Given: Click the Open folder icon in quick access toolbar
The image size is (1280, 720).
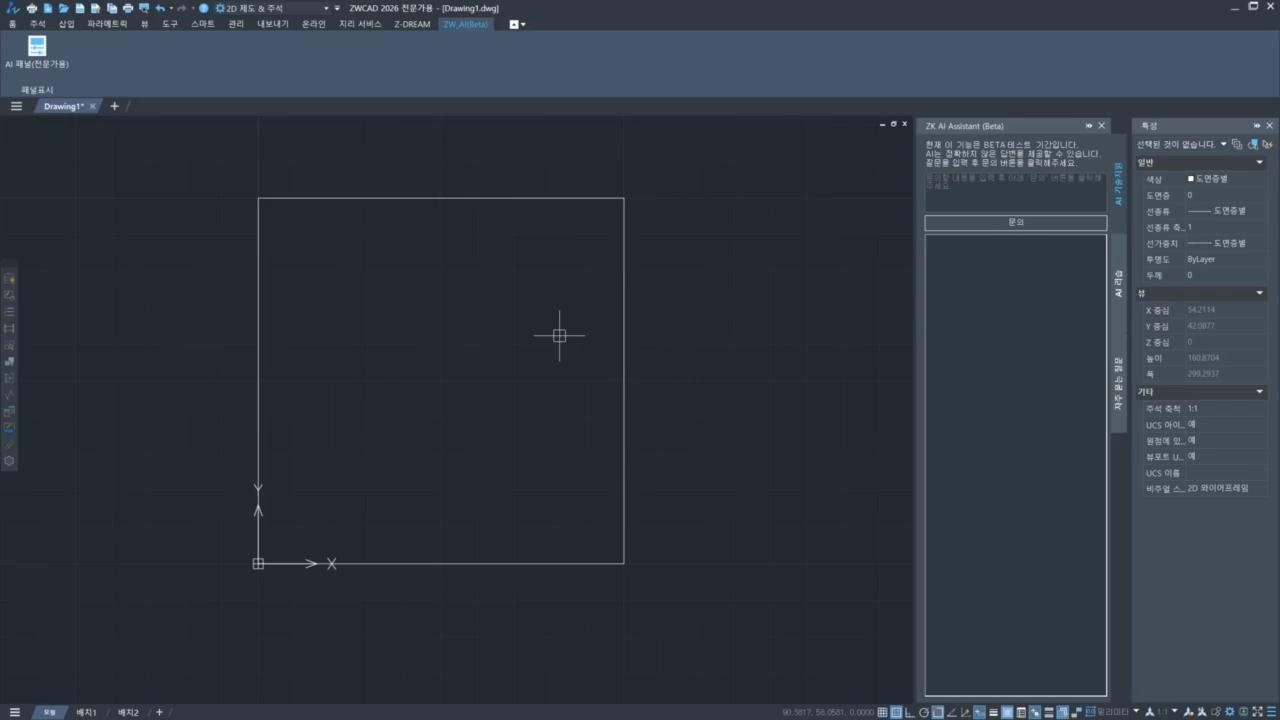Looking at the screenshot, I should pyautogui.click(x=63, y=8).
